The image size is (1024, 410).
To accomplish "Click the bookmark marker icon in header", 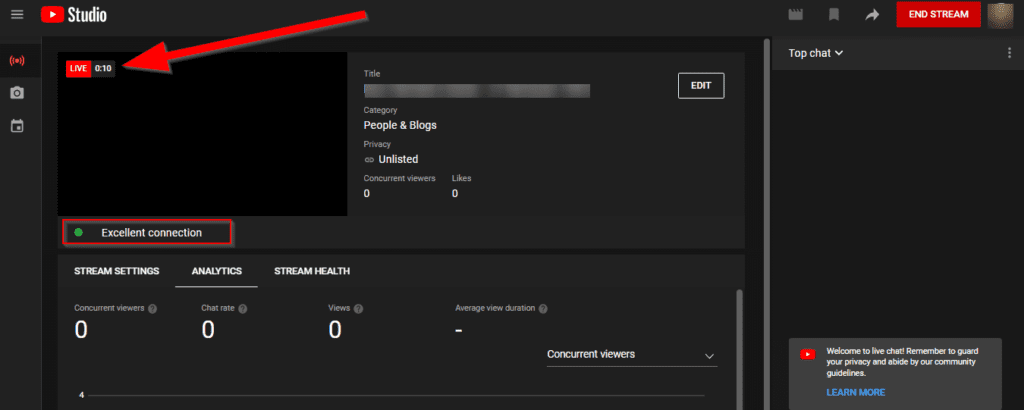I will point(834,14).
